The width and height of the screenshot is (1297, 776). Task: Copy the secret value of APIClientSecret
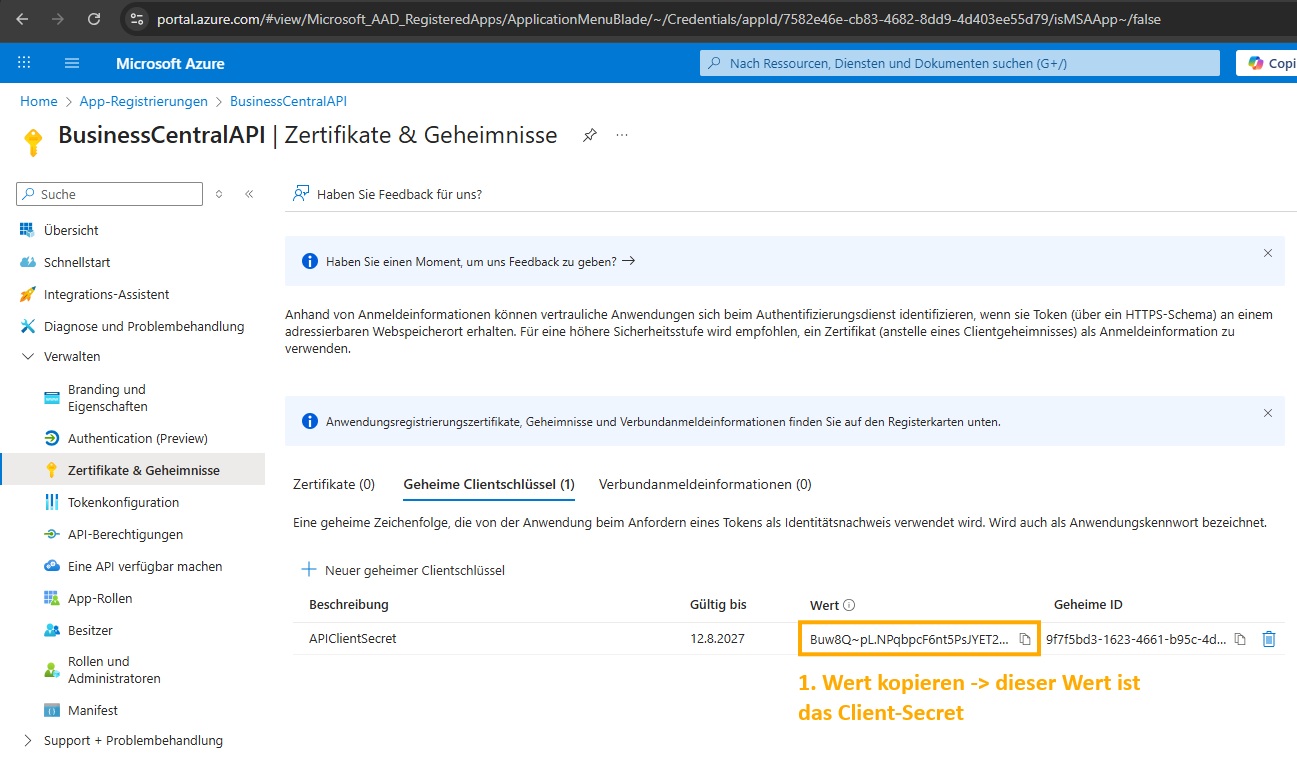1025,639
